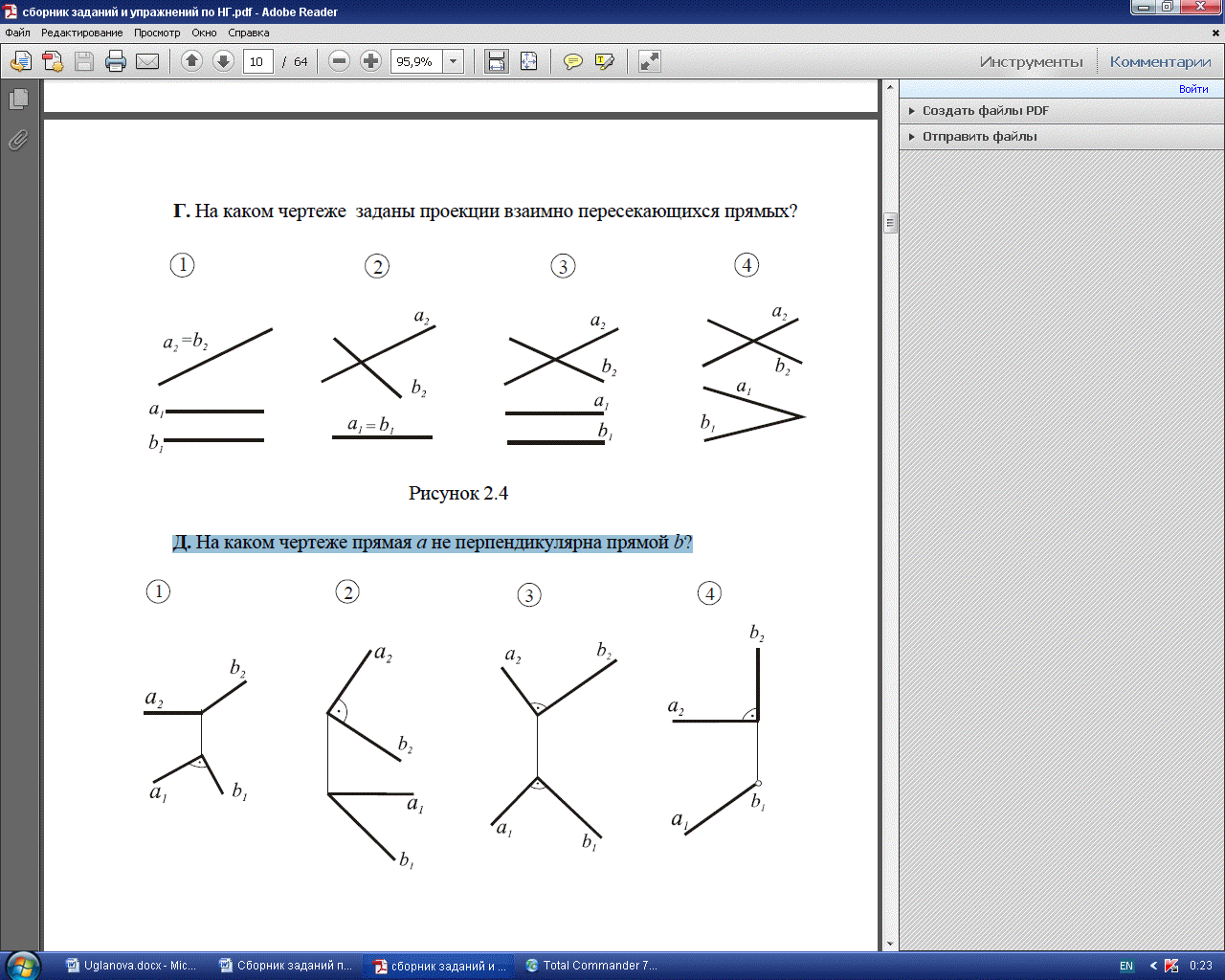The width and height of the screenshot is (1225, 980).
Task: Click question Г heading text
Action: click(x=485, y=211)
